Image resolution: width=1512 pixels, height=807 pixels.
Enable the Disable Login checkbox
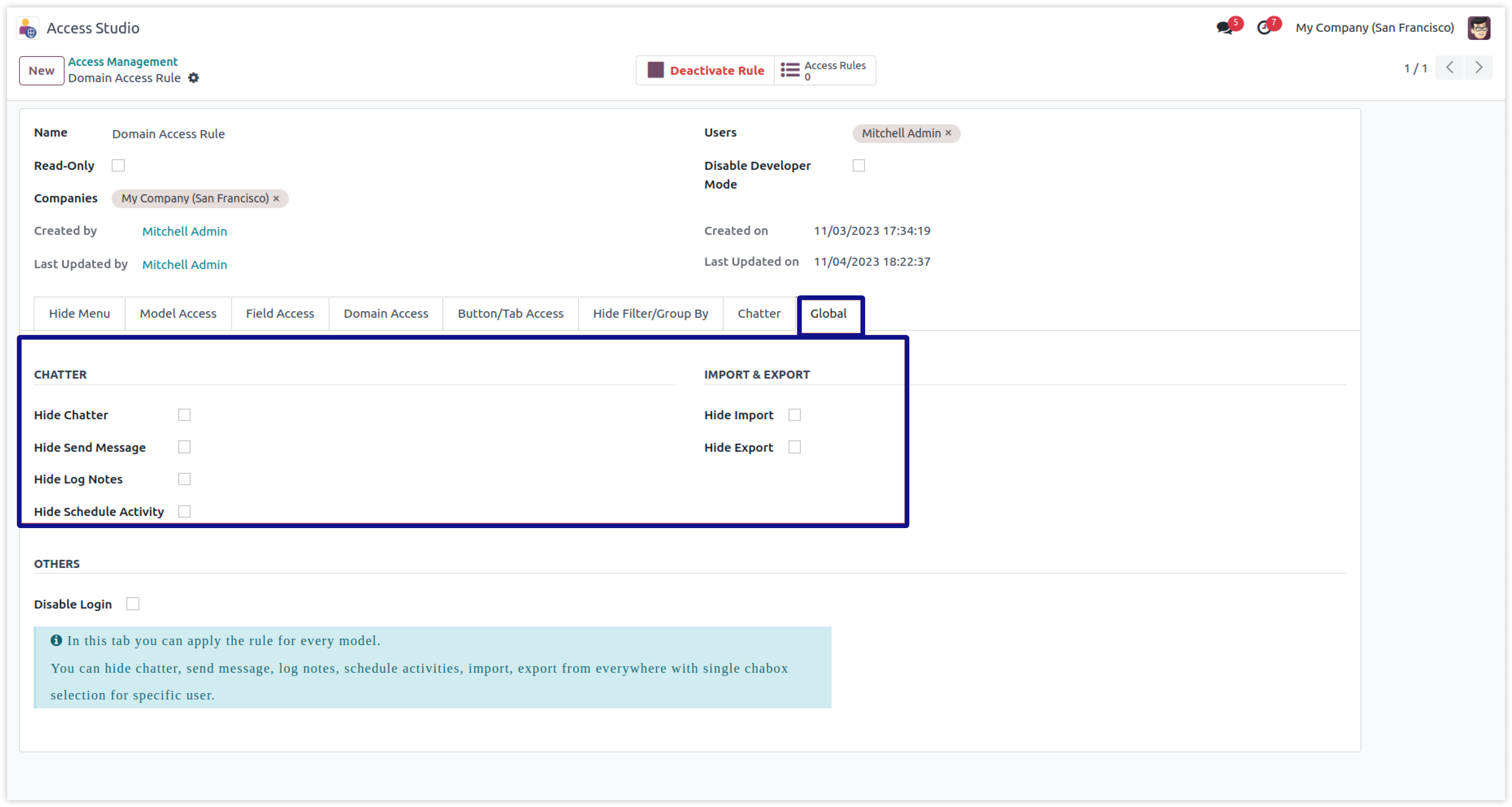(x=133, y=604)
